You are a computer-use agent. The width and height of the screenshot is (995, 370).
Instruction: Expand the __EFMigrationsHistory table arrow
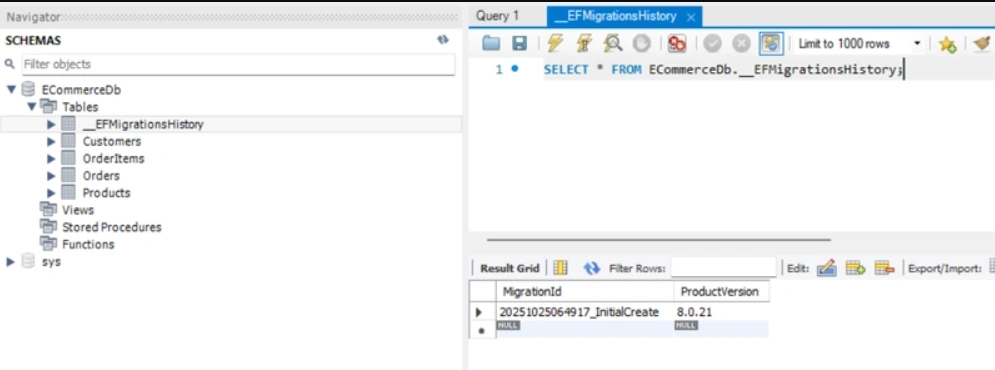[51, 124]
